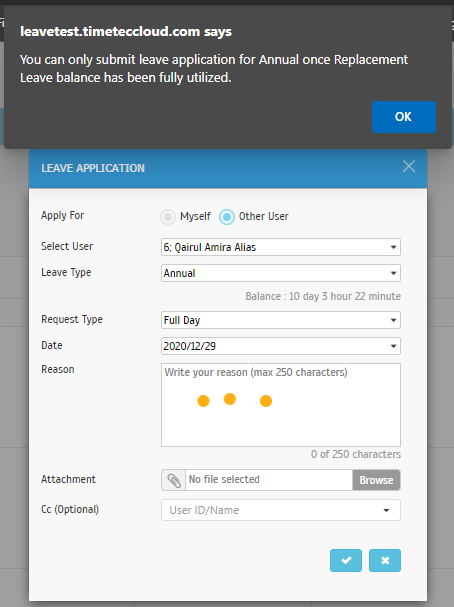The width and height of the screenshot is (454, 607).
Task: Click the No file selected field
Action: (x=269, y=480)
